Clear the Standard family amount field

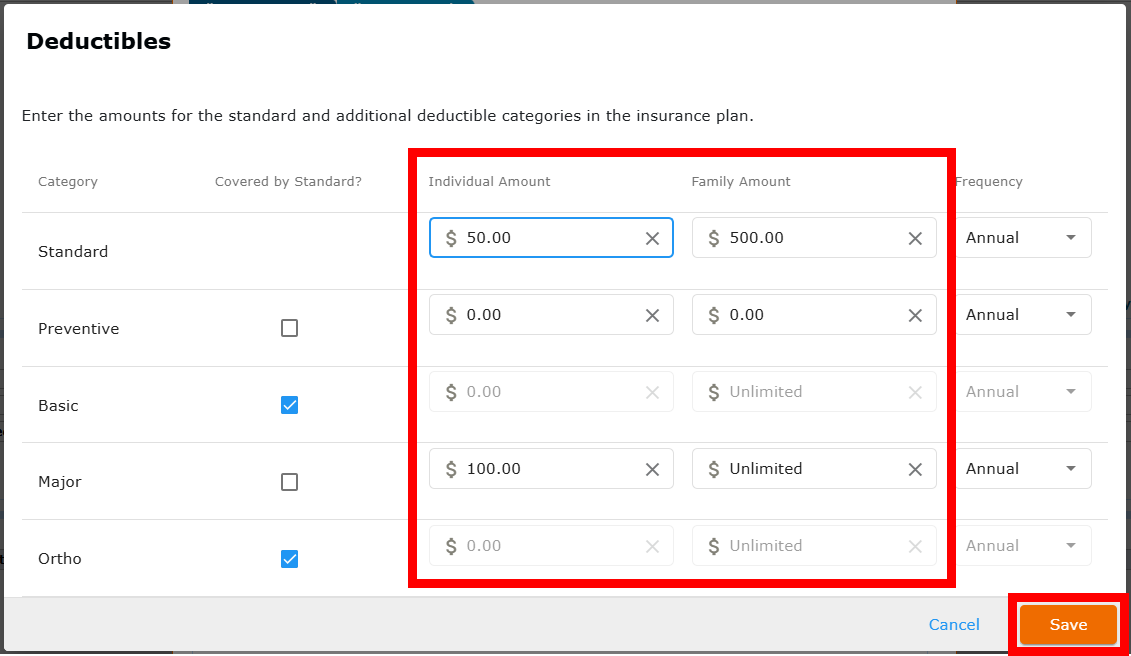915,238
